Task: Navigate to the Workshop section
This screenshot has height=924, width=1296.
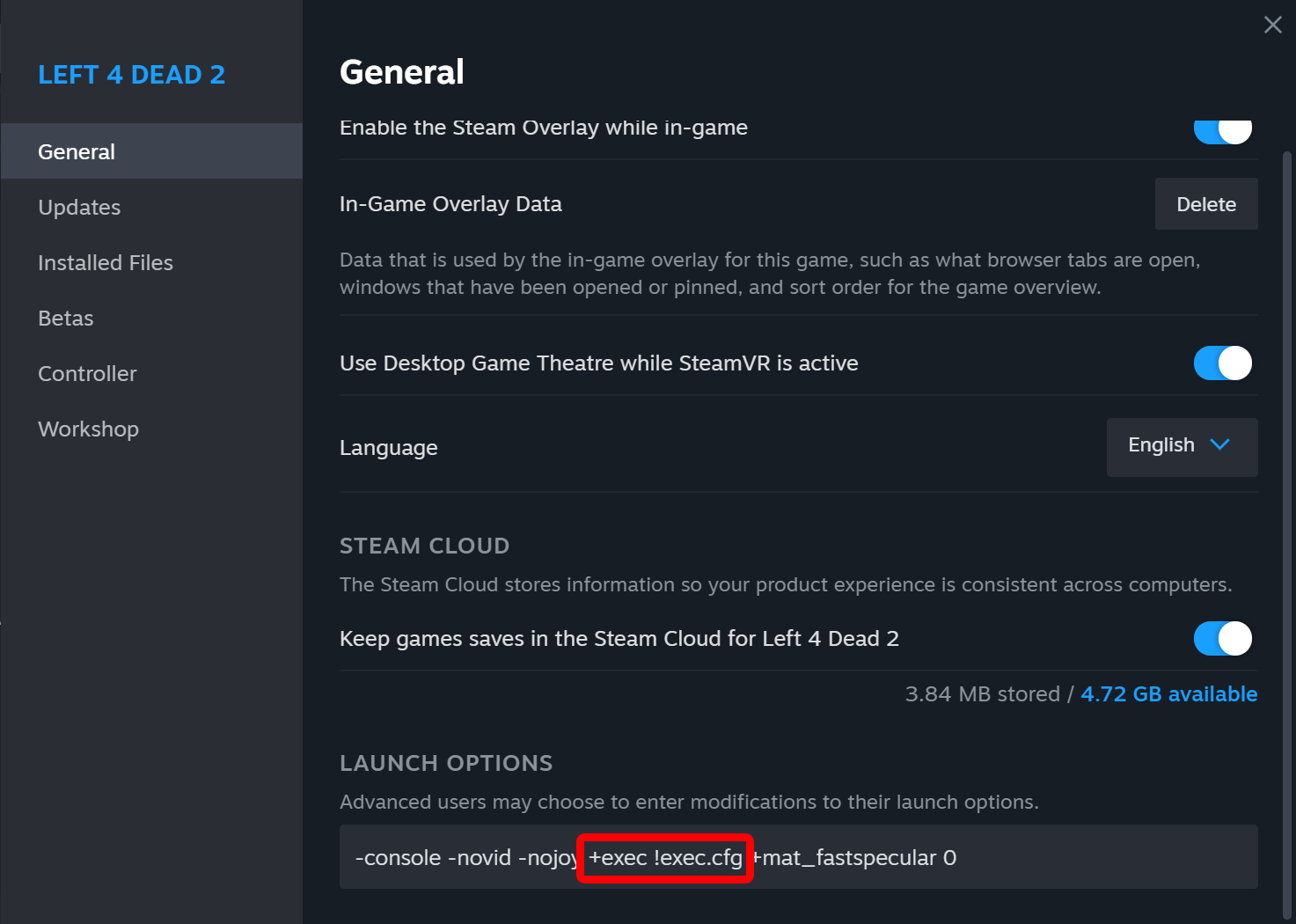Action: pos(88,429)
